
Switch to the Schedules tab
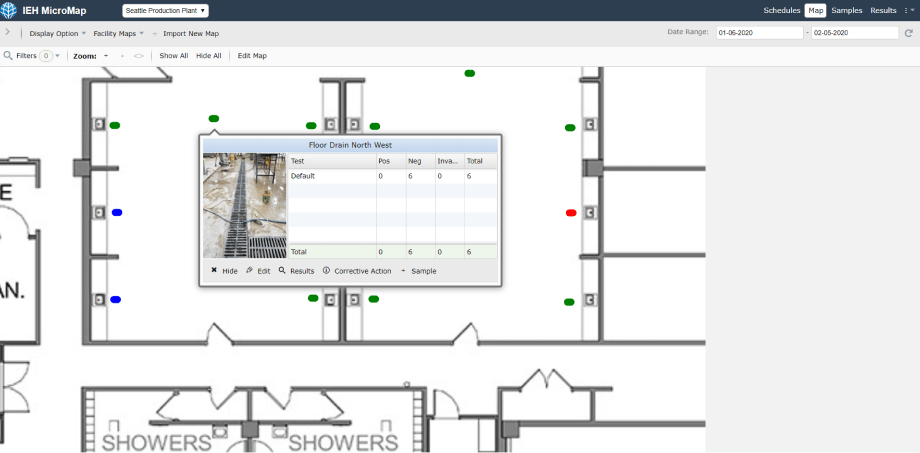781,10
